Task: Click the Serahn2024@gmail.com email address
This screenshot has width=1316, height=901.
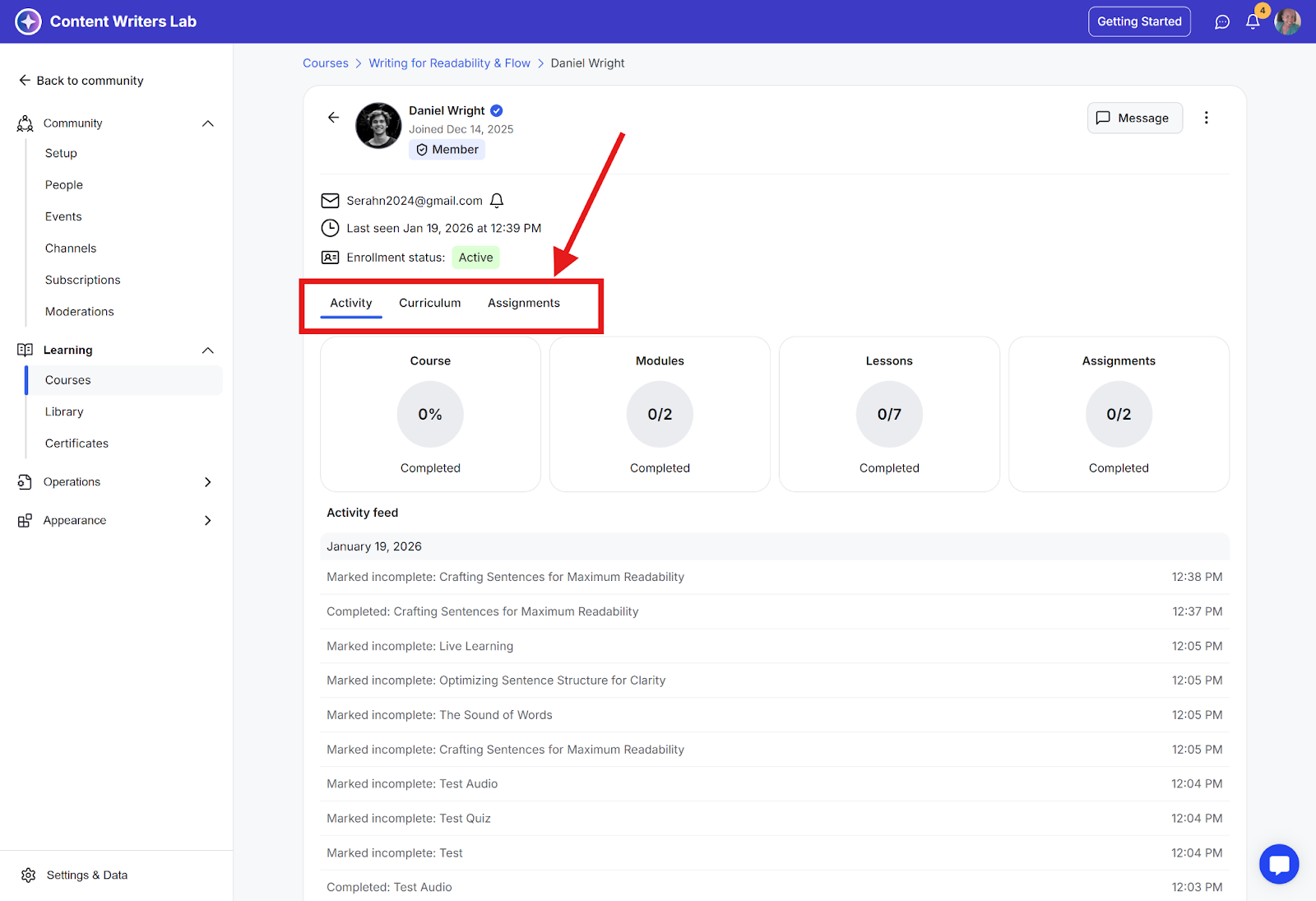Action: point(415,201)
